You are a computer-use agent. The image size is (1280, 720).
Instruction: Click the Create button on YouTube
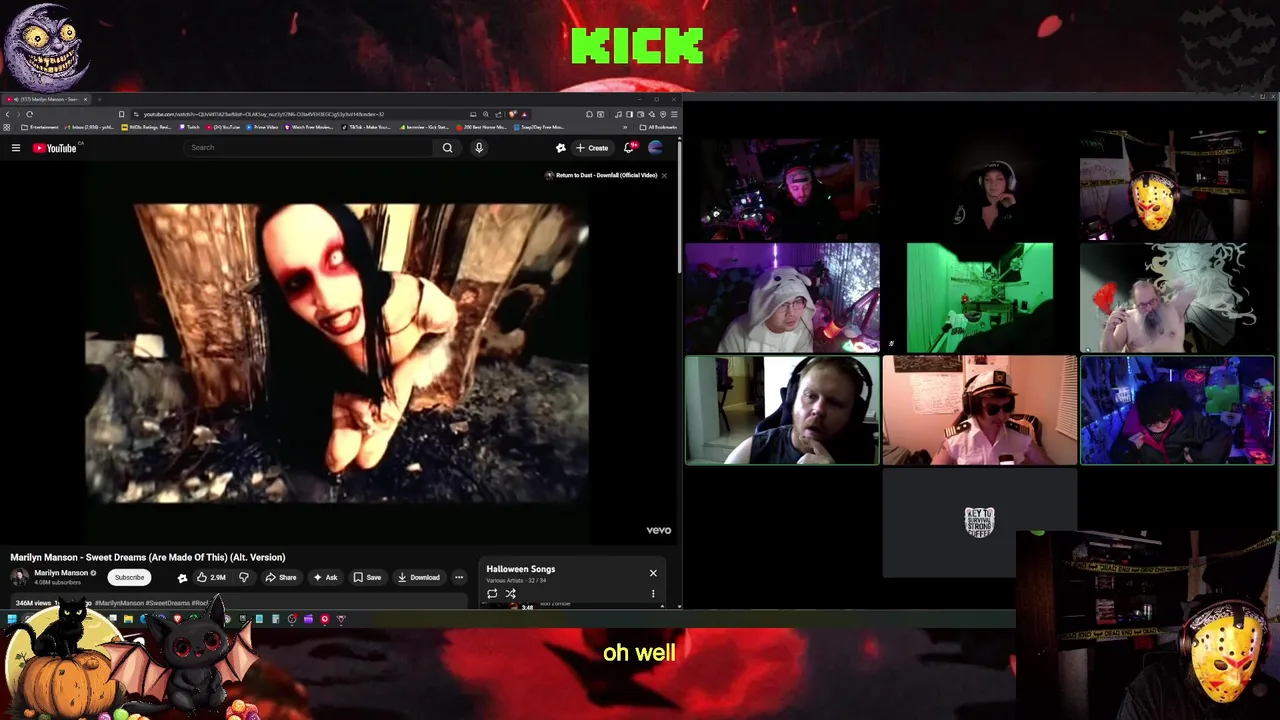point(592,148)
